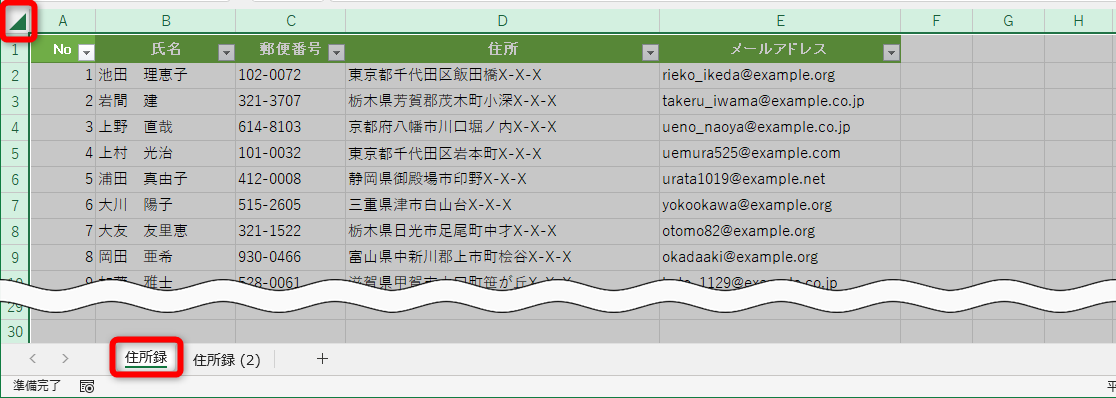Switch to the 住所録 sheet tab

point(146,358)
